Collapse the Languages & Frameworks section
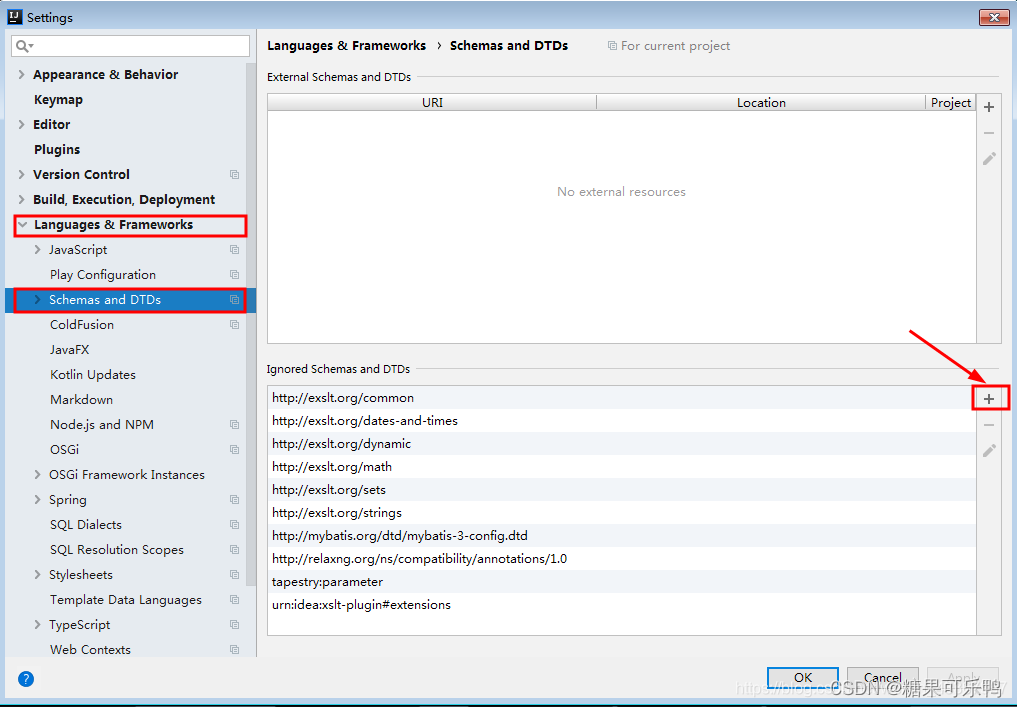1017x707 pixels. pos(23,224)
